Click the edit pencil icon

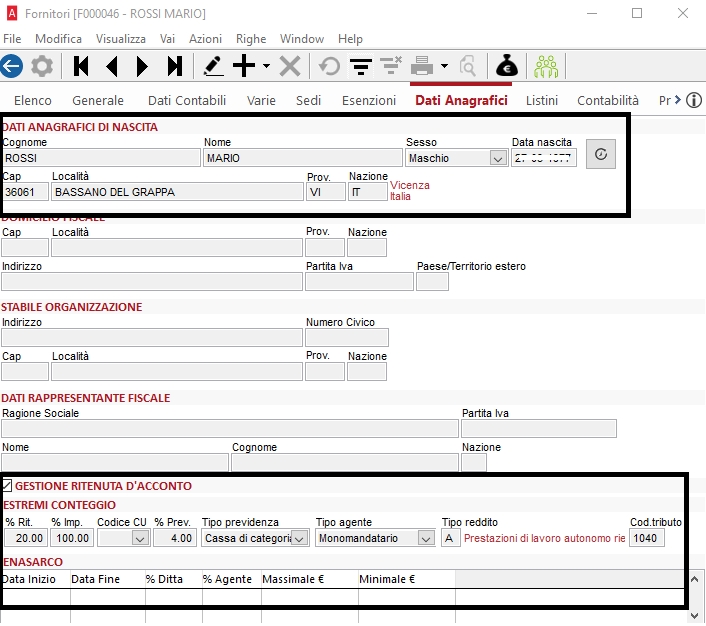click(213, 66)
